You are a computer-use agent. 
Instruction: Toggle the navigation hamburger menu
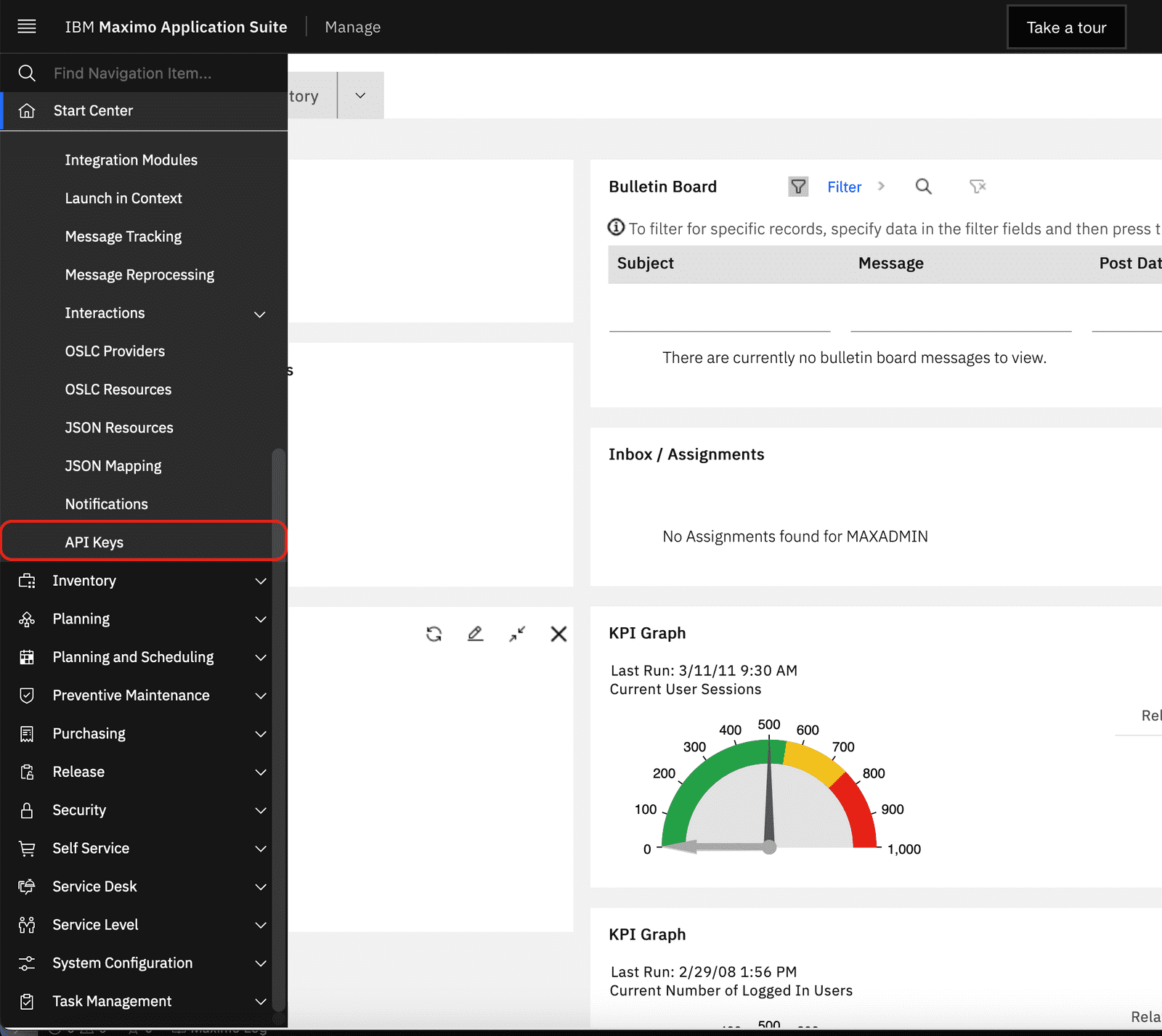(26, 26)
